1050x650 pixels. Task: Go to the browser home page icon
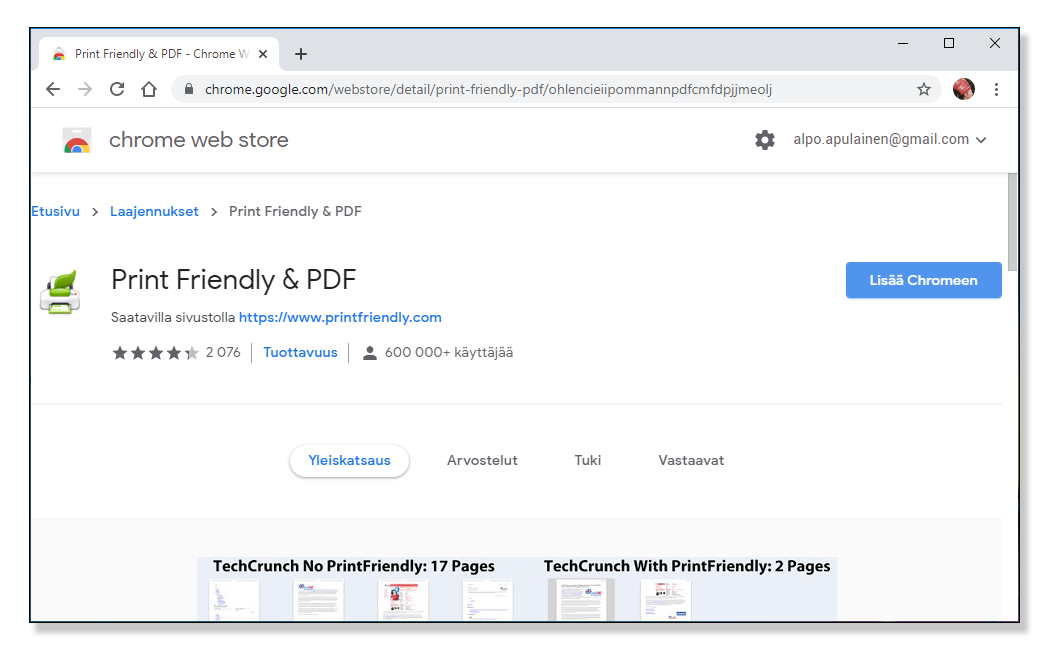(x=149, y=89)
